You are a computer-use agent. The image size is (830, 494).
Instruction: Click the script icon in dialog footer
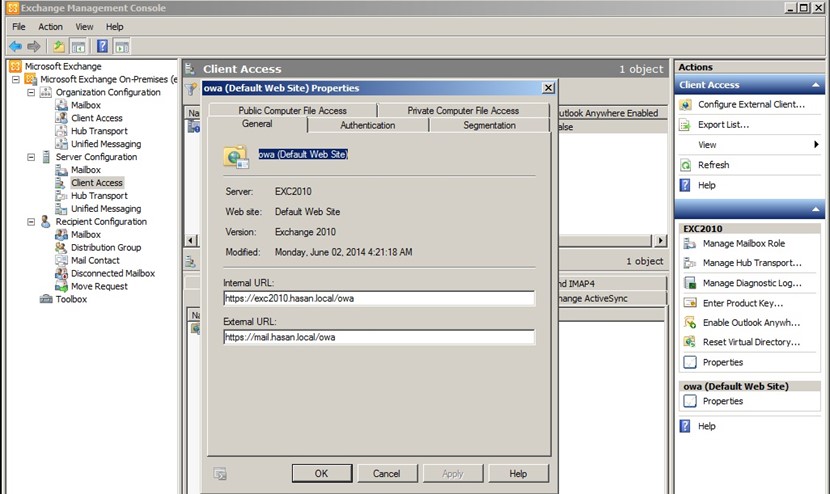(x=220, y=473)
